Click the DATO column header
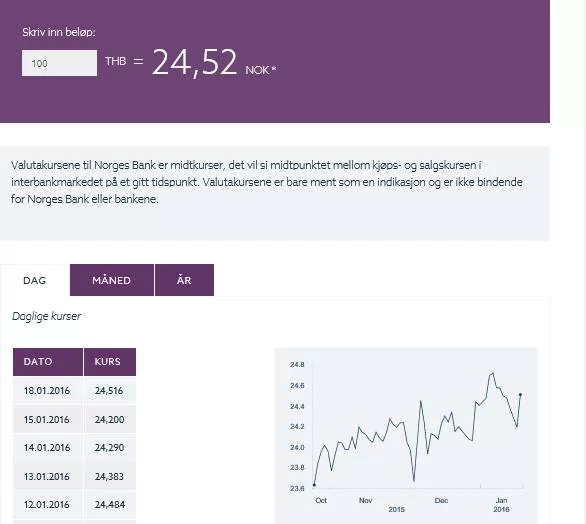Image resolution: width=586 pixels, height=524 pixels. [48, 362]
